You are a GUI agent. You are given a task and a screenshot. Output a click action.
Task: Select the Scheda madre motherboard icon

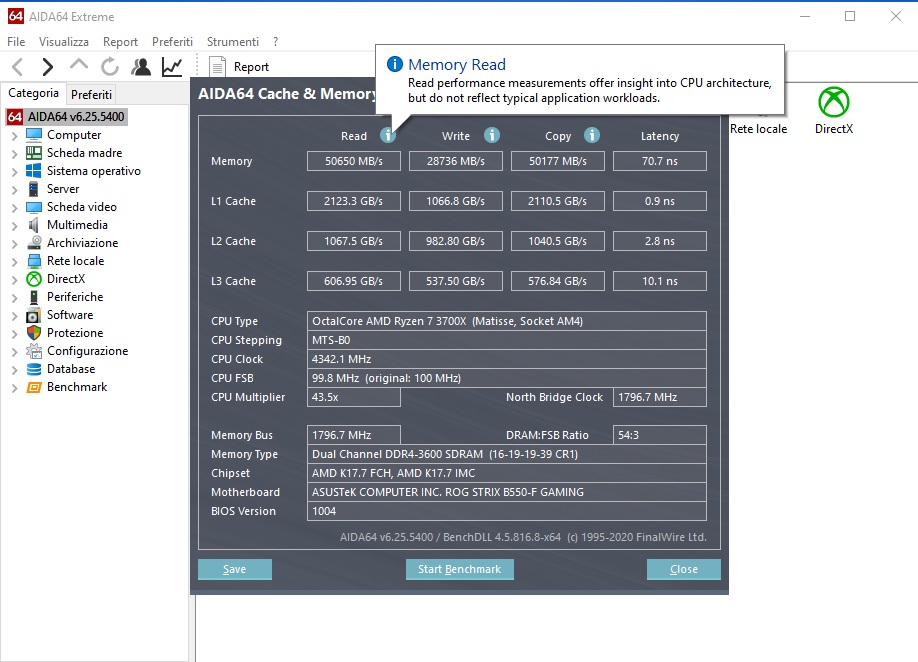point(34,153)
